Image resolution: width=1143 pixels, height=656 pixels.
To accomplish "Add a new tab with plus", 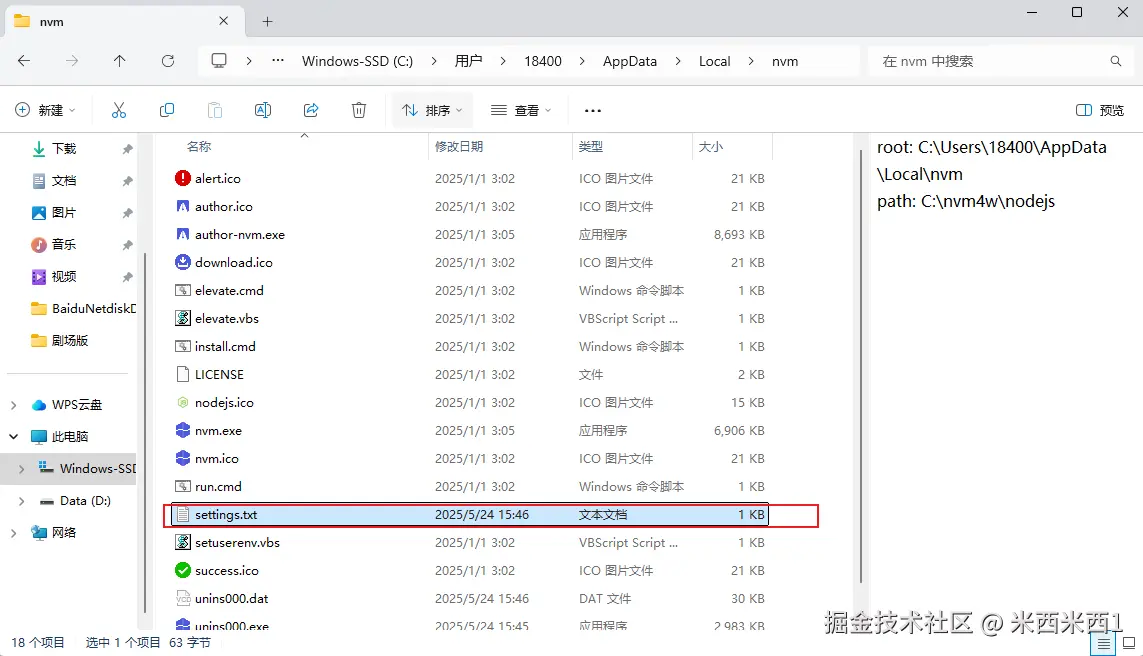I will tap(268, 22).
